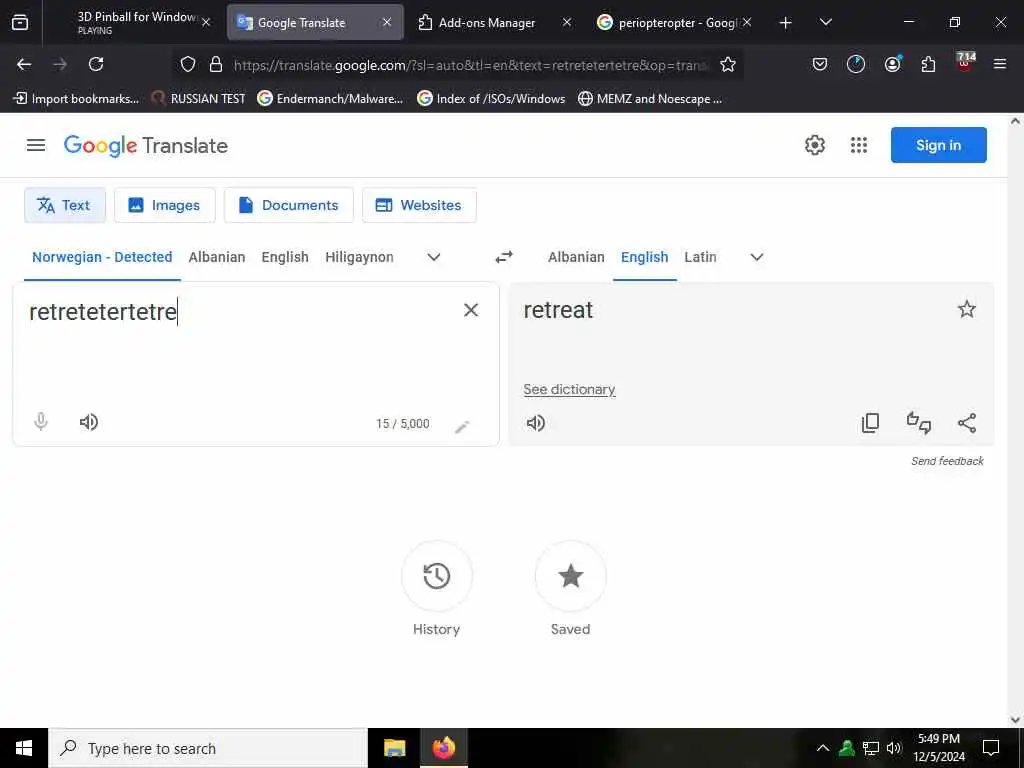Open RUSSIAN TEST bookmark
The image size is (1024, 768).
coord(198,99)
